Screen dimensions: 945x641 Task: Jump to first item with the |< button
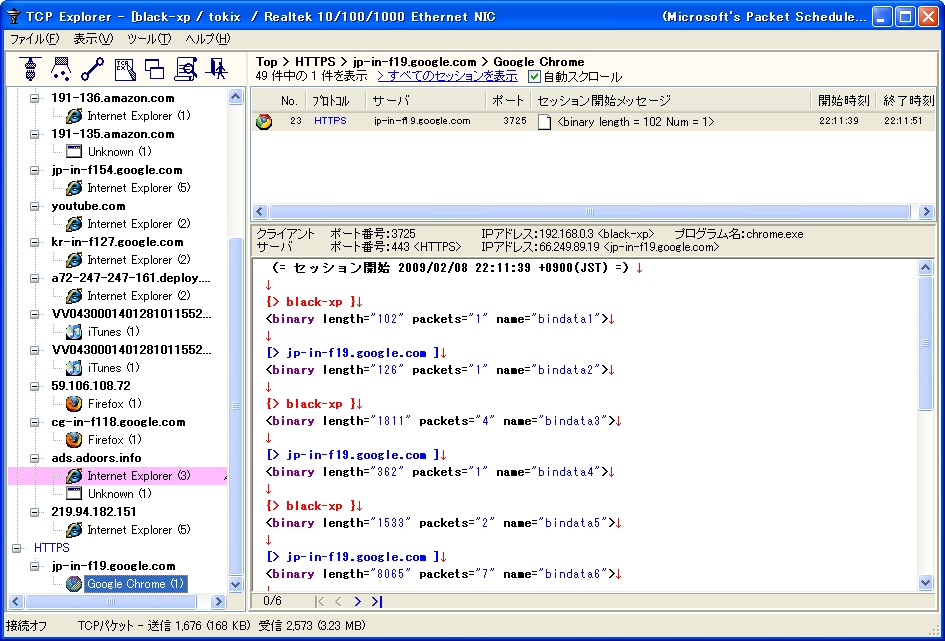[319, 601]
